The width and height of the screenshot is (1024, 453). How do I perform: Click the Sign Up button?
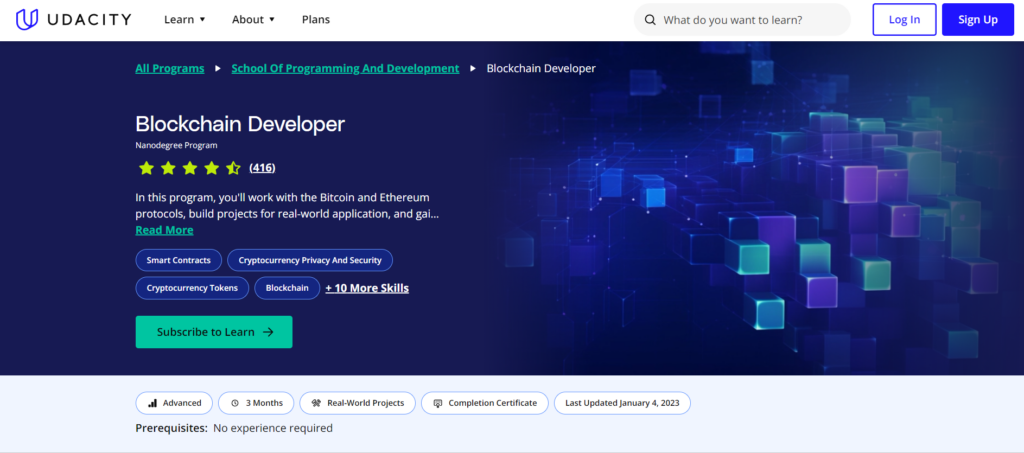point(978,20)
